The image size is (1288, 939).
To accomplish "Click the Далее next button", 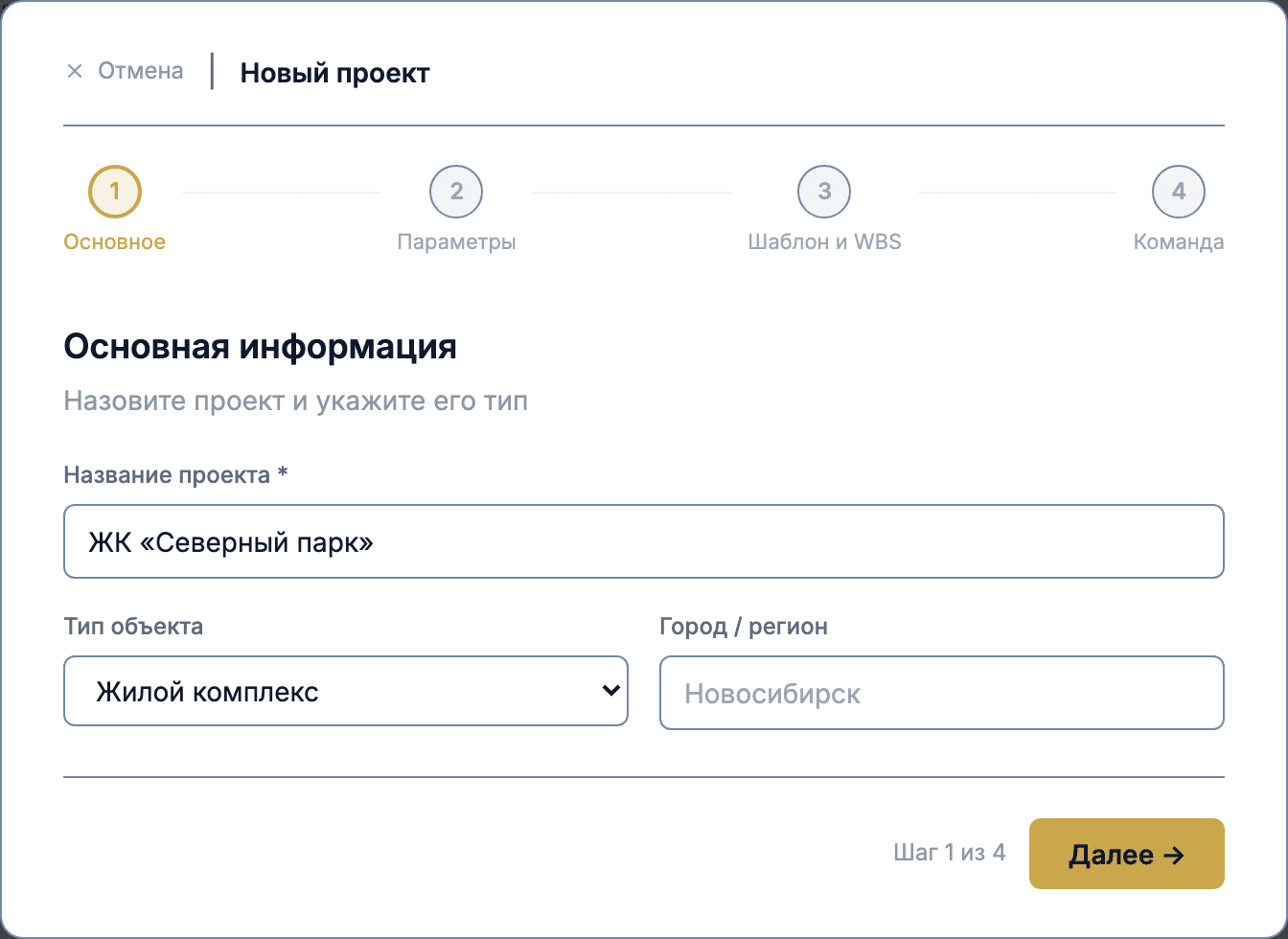I will [x=1127, y=854].
